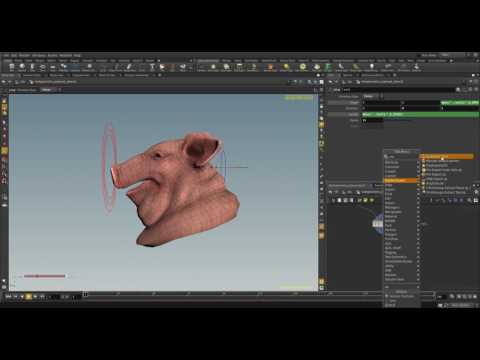Viewport: 480px width, 360px height.
Task: Select the Box tool on the Create shelf
Action: tap(12, 68)
